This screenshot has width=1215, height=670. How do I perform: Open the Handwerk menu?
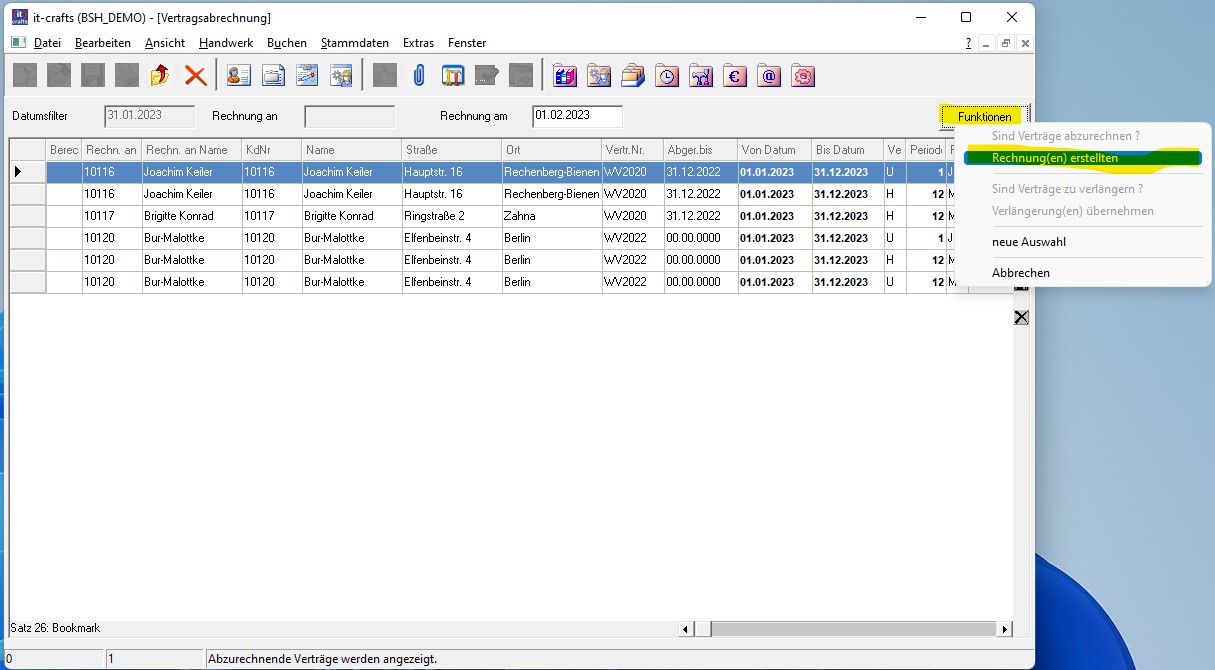[226, 43]
